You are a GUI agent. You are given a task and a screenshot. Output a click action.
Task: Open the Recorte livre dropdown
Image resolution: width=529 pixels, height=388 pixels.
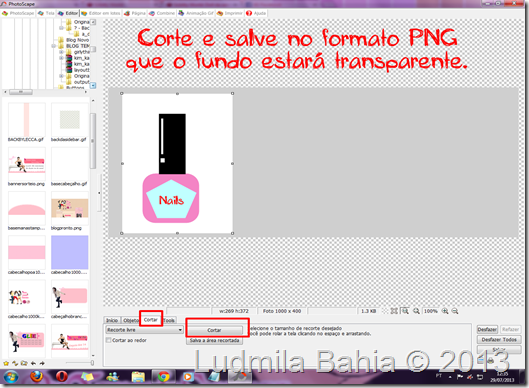[144, 330]
